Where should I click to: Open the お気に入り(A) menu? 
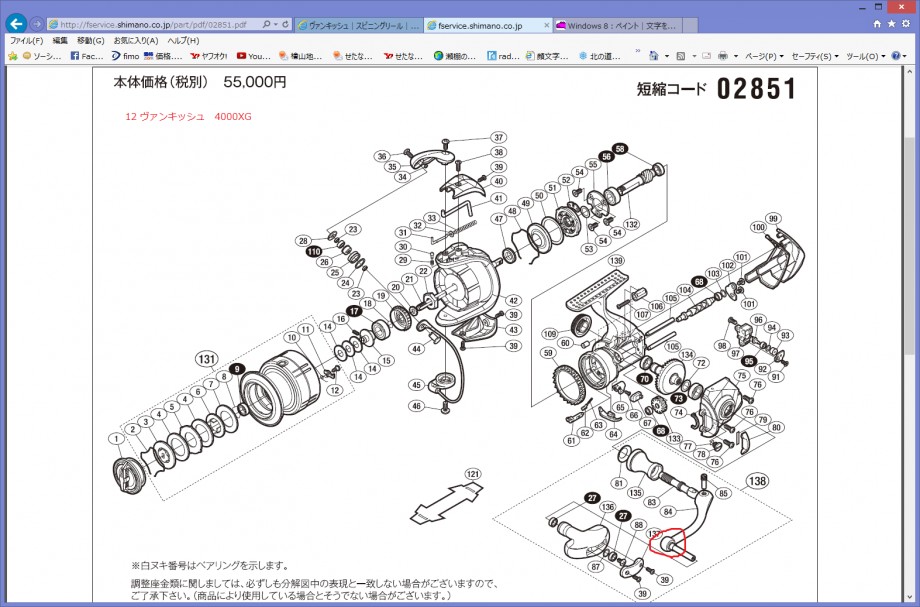[136, 40]
